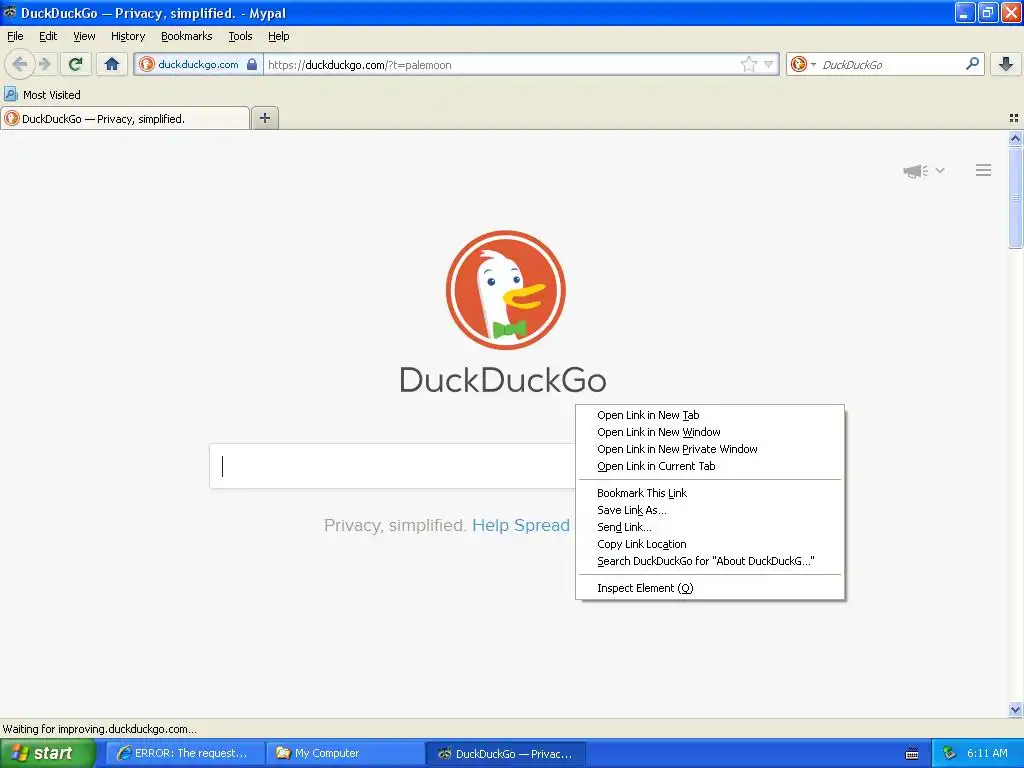The image size is (1024, 768).
Task: Show tab groups grid icon
Action: (x=1014, y=118)
